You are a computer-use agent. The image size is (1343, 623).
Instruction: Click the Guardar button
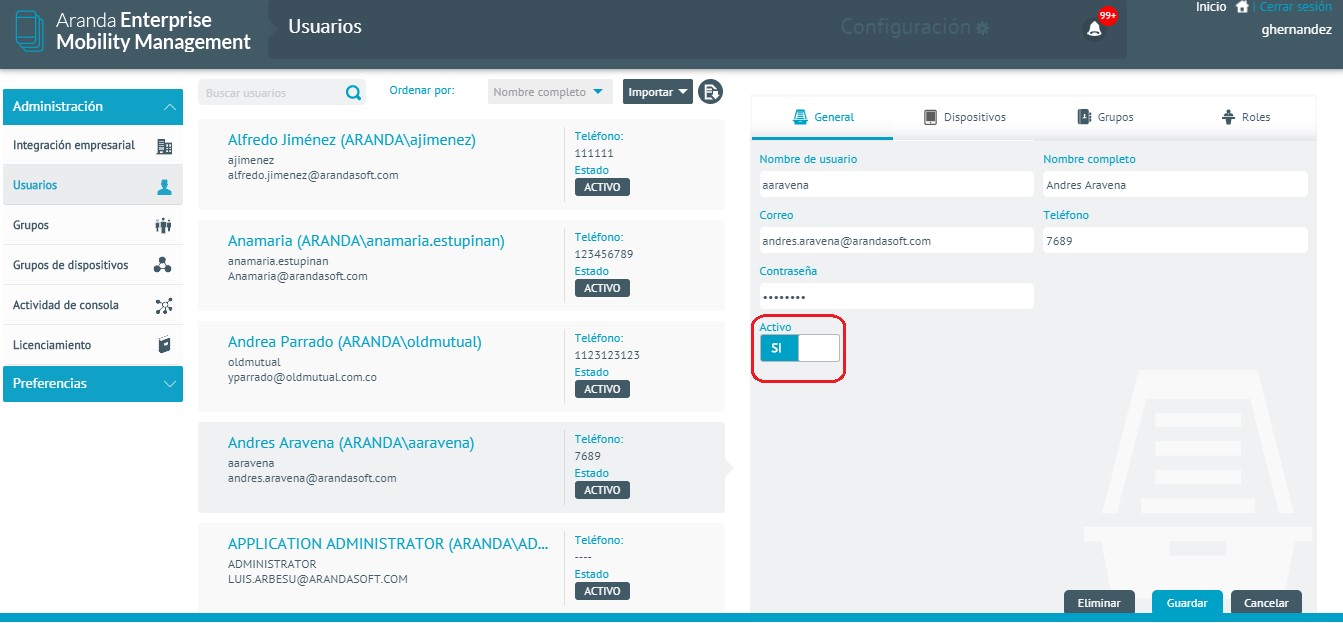pyautogui.click(x=1187, y=603)
